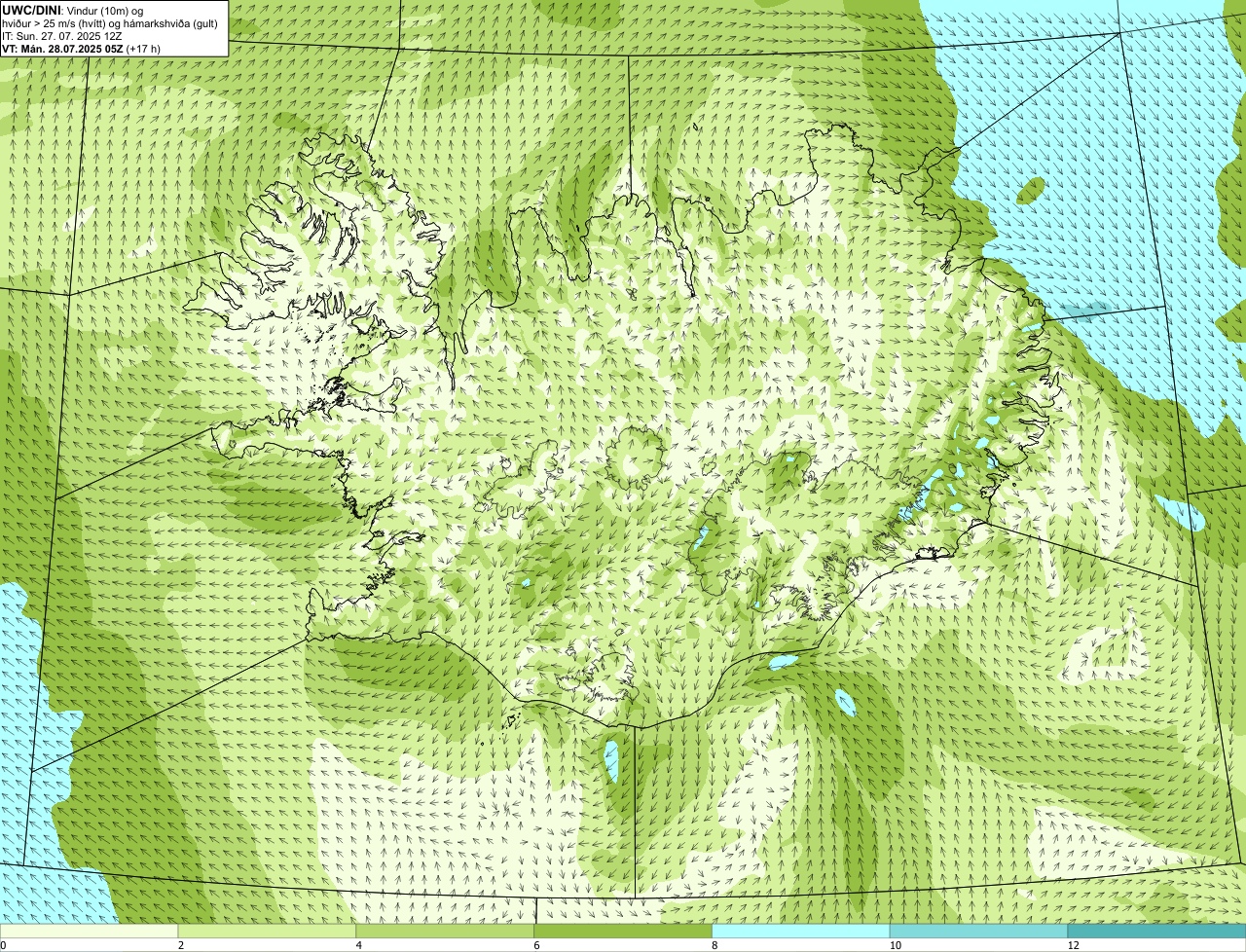Click the "IT: Sun. 27. 07. 2025 12Z" line
Viewport: 1246px width, 952px height.
coord(62,36)
